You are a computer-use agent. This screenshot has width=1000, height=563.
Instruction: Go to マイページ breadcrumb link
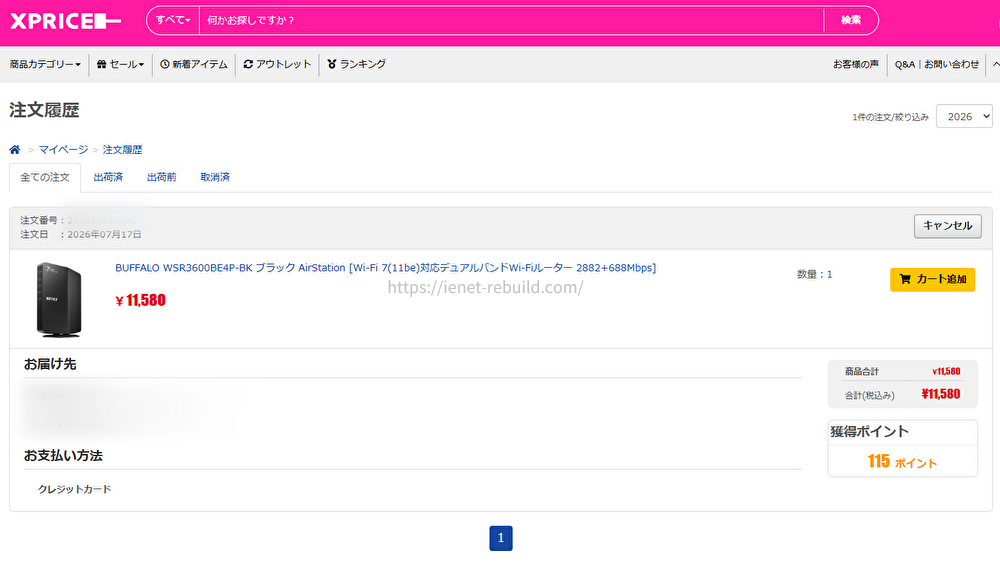(x=63, y=150)
